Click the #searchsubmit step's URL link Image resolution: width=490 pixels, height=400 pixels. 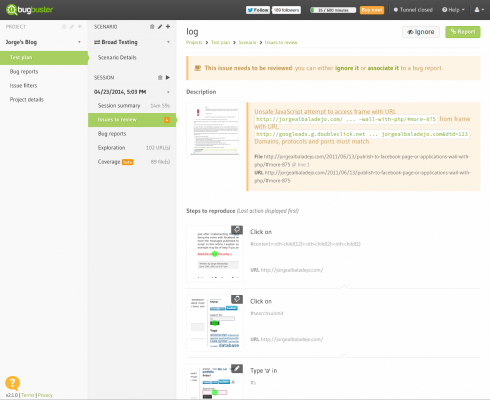tap(292, 339)
